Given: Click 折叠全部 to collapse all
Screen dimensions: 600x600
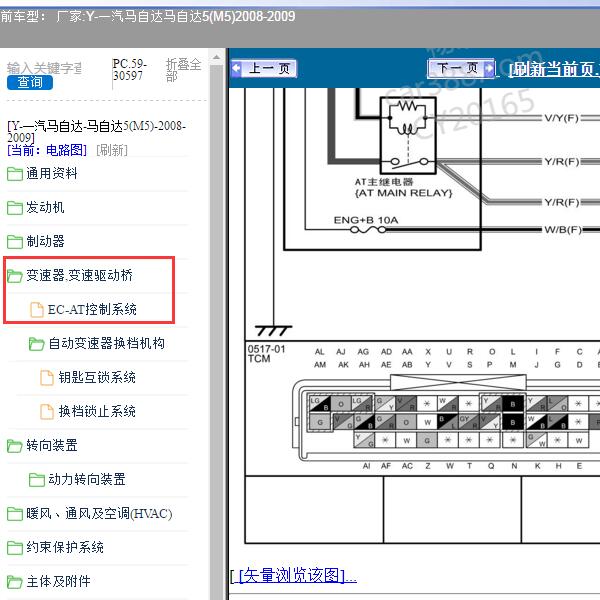Looking at the screenshot, I should [x=183, y=70].
